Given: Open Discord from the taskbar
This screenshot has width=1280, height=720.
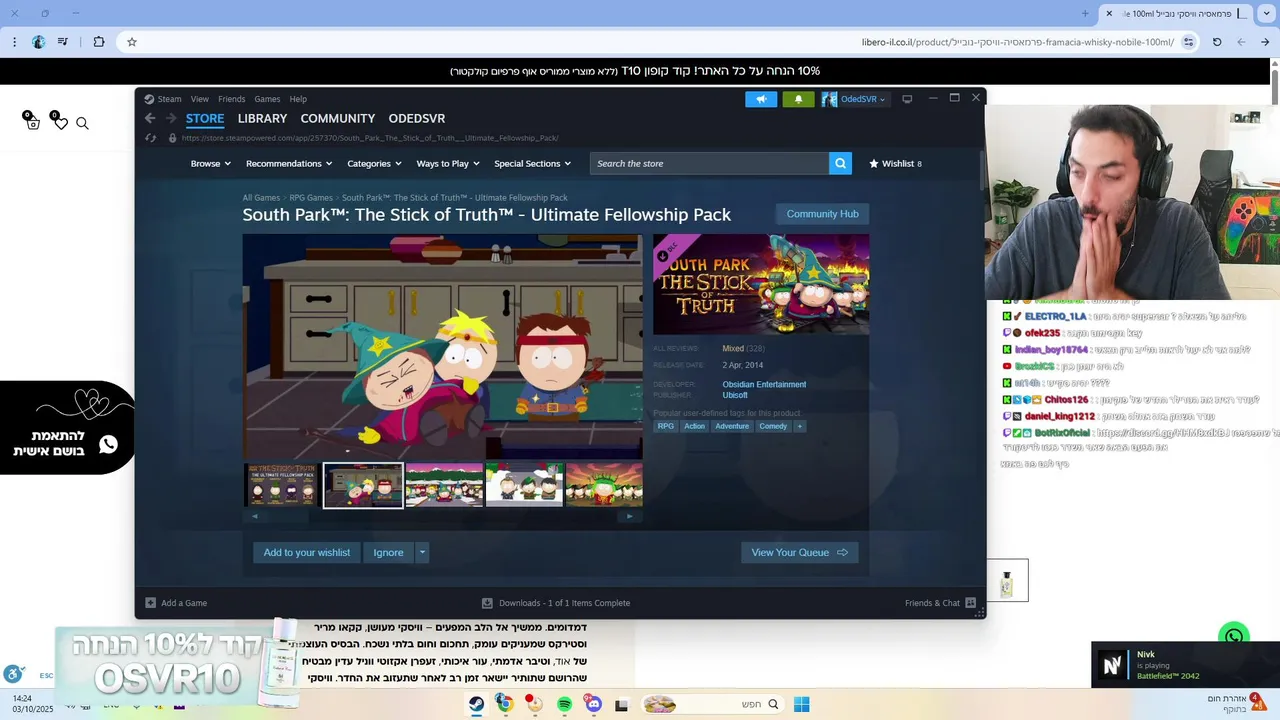Looking at the screenshot, I should 593,704.
